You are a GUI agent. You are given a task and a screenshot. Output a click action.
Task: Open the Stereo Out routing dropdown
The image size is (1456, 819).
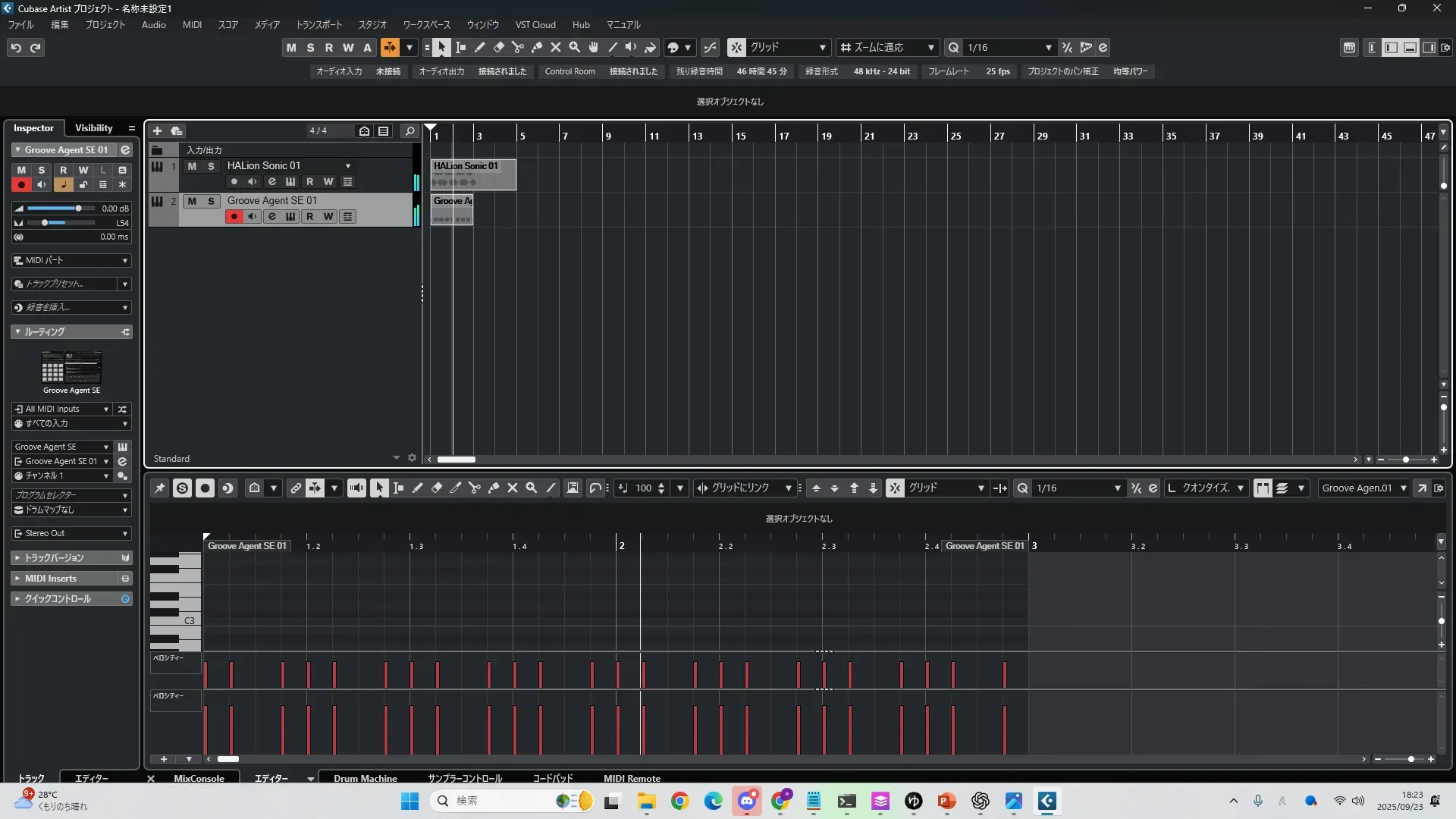71,533
